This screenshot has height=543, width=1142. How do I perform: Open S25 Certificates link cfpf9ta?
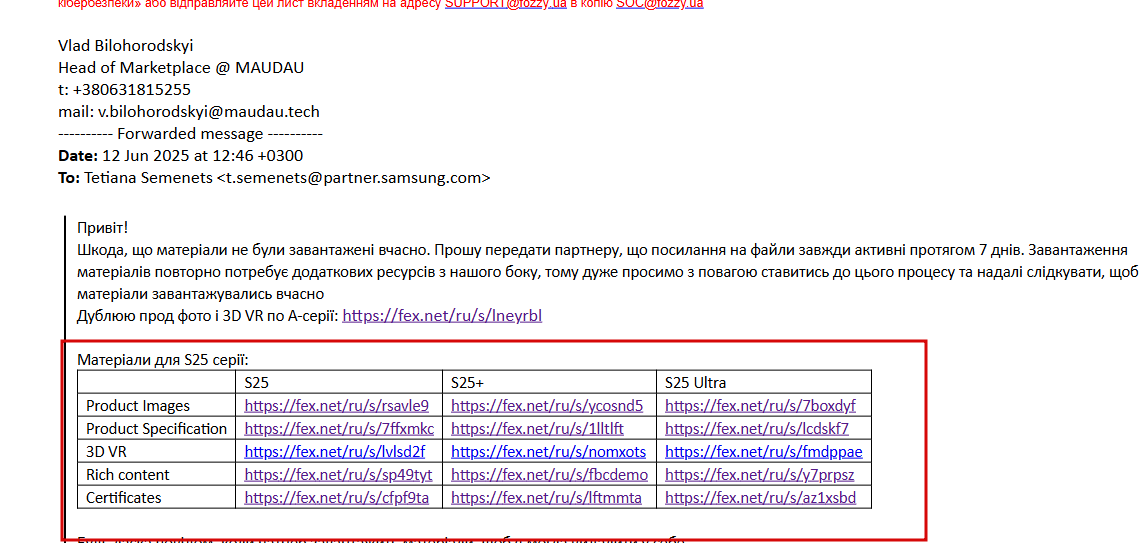point(337,499)
